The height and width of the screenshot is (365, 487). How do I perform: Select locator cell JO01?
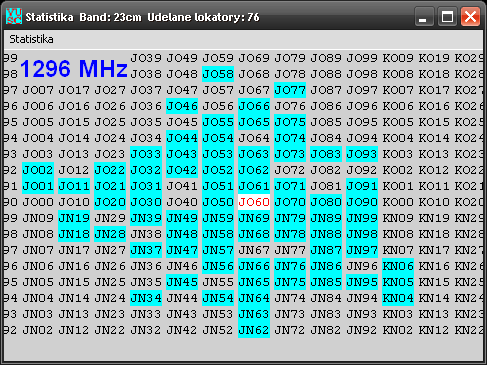38,186
